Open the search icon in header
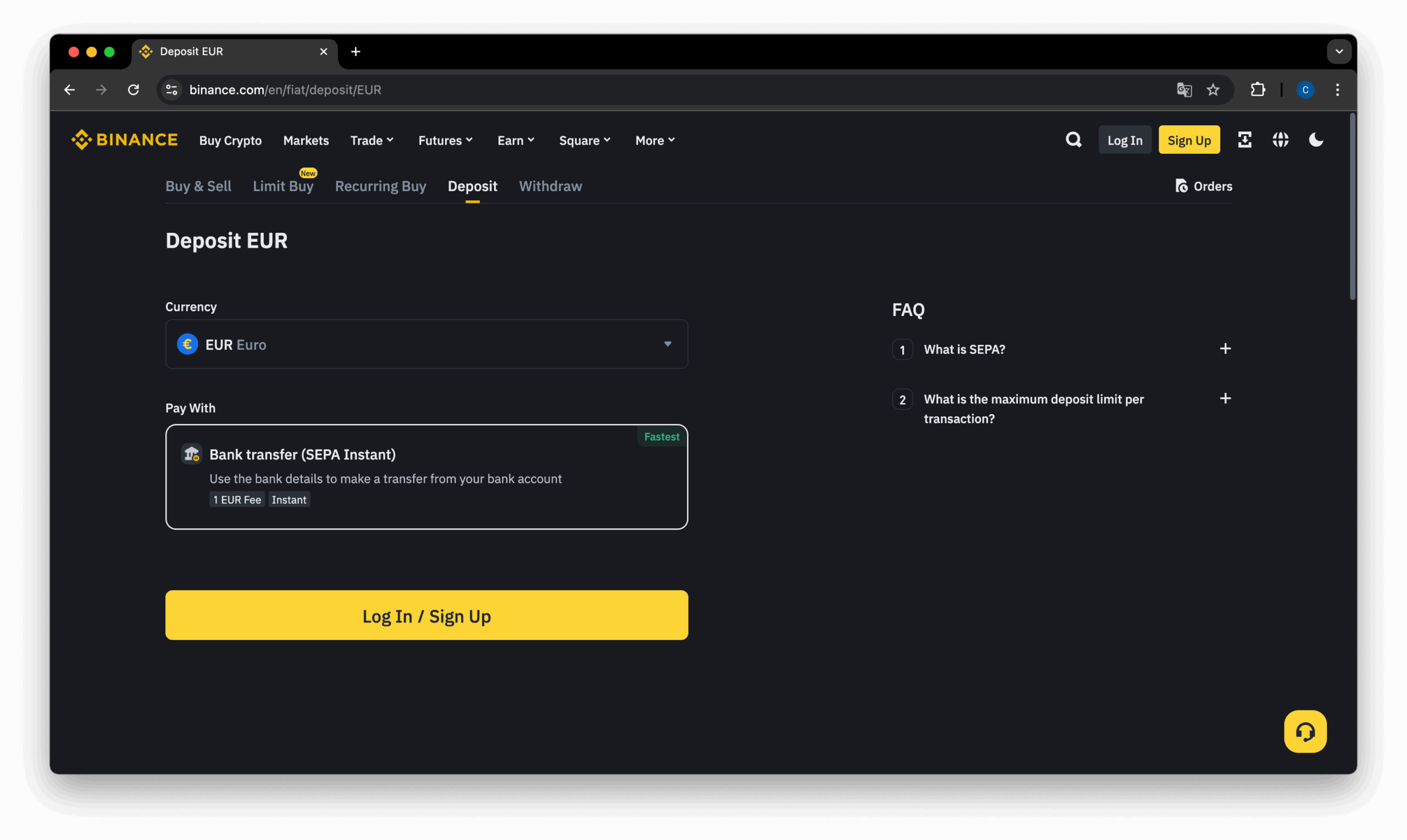 [1073, 140]
